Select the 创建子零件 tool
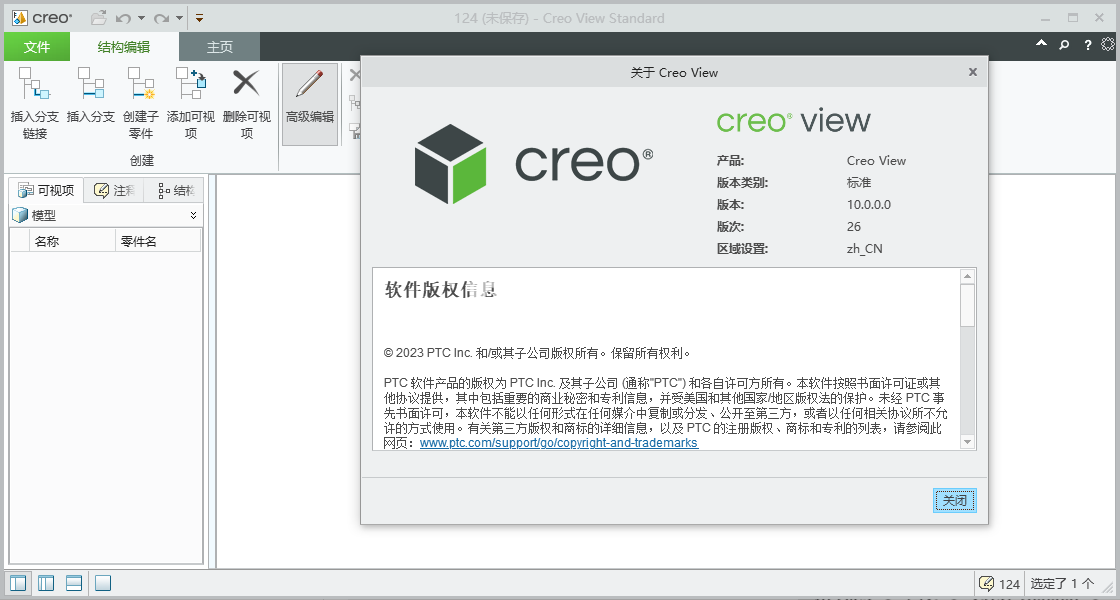This screenshot has width=1120, height=600. (141, 104)
